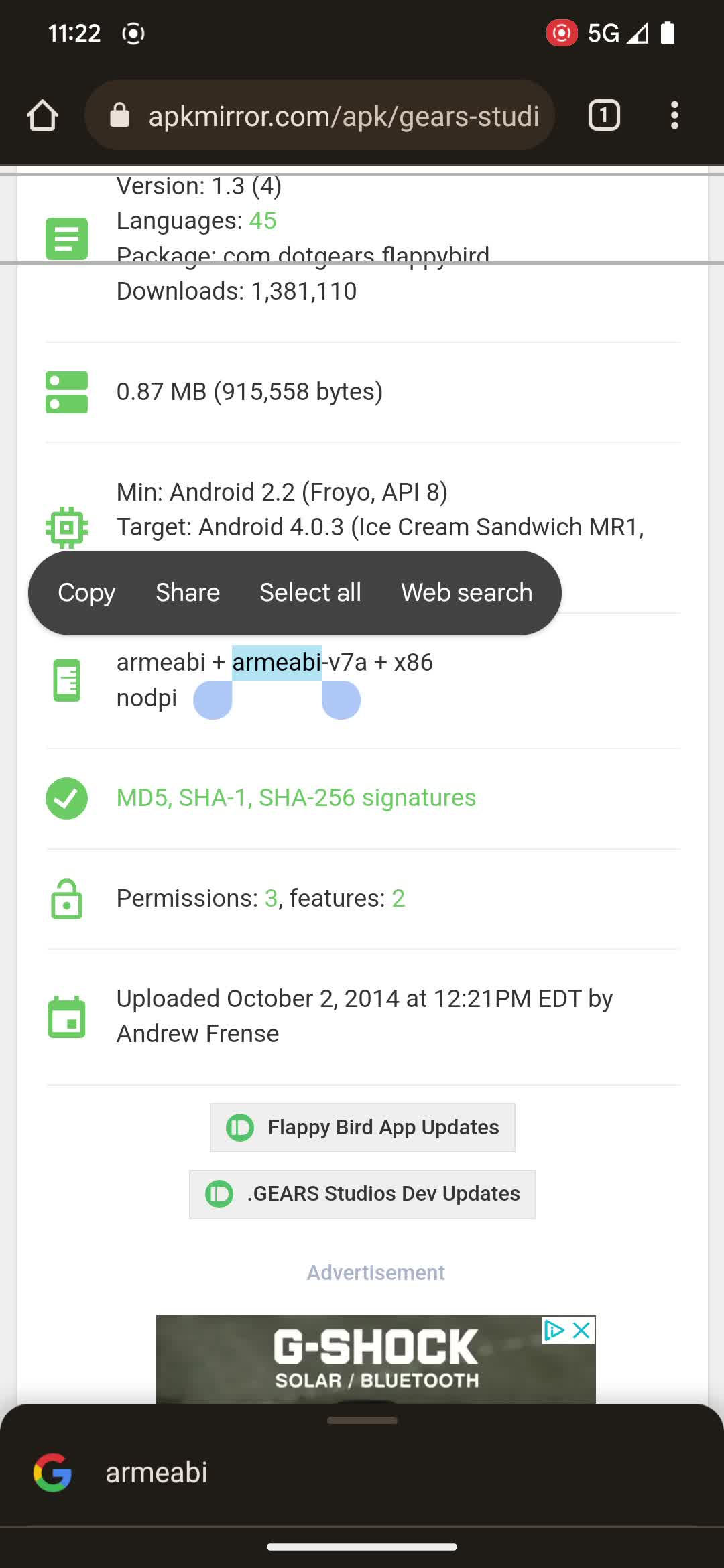Open the tab switcher button
Image resolution: width=724 pixels, height=1568 pixels.
(x=603, y=115)
